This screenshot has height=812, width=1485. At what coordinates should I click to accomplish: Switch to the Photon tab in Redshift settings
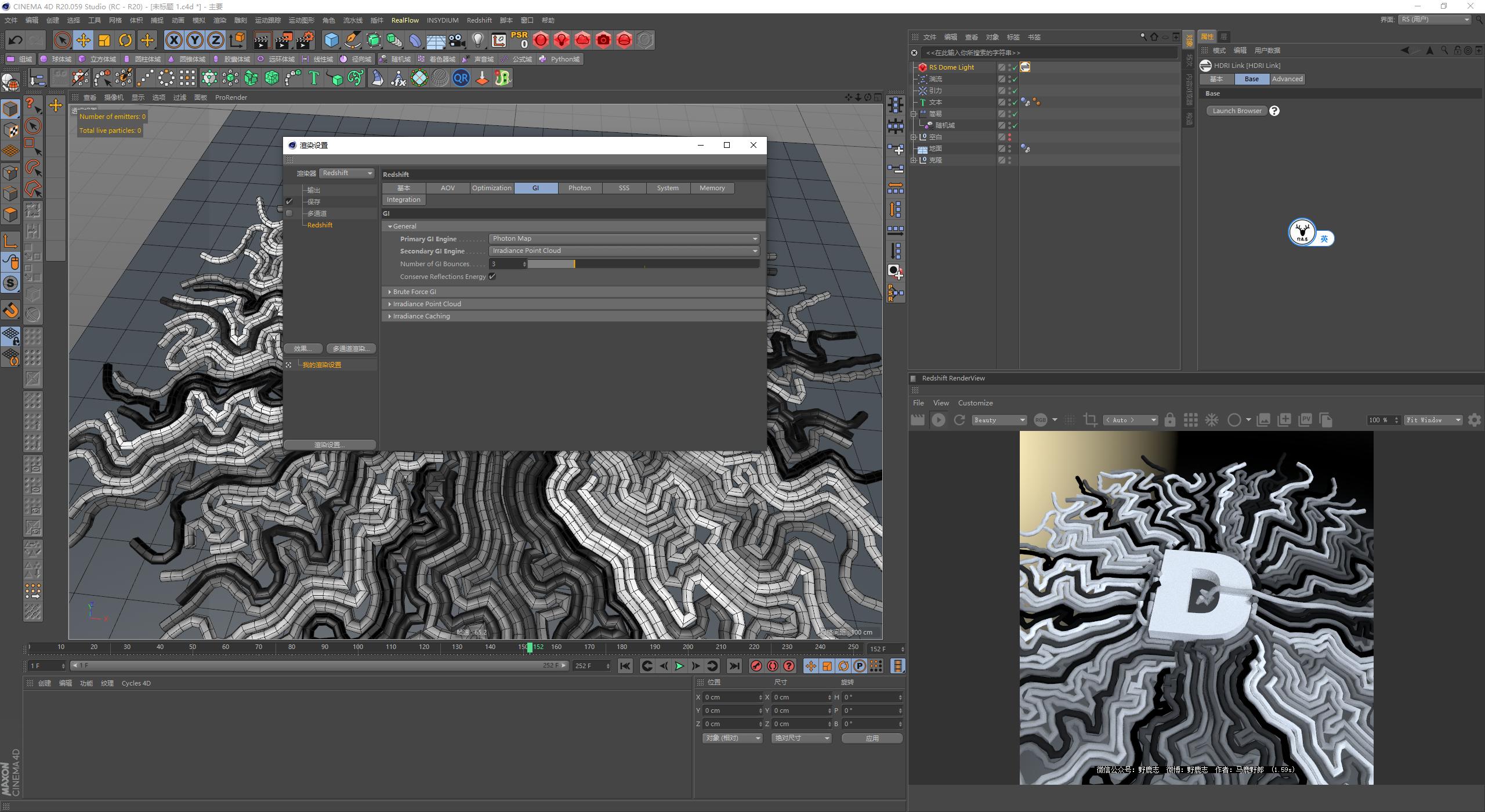tap(579, 188)
